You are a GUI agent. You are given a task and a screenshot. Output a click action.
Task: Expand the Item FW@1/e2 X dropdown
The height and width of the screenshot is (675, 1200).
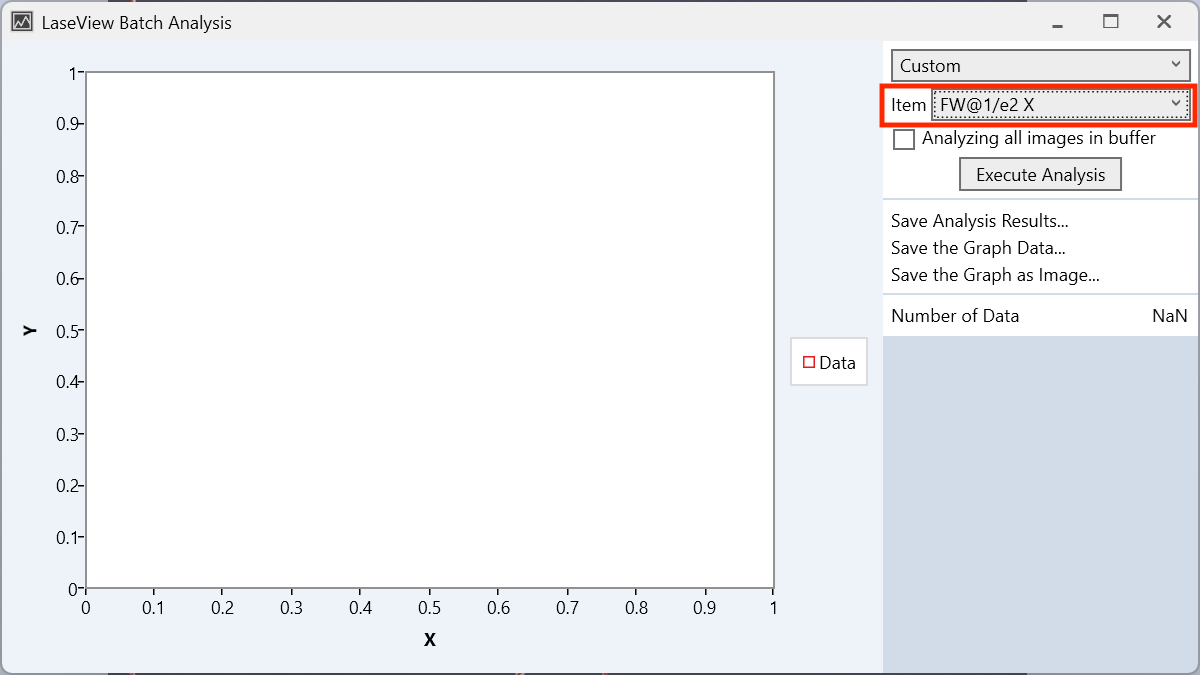point(1060,104)
